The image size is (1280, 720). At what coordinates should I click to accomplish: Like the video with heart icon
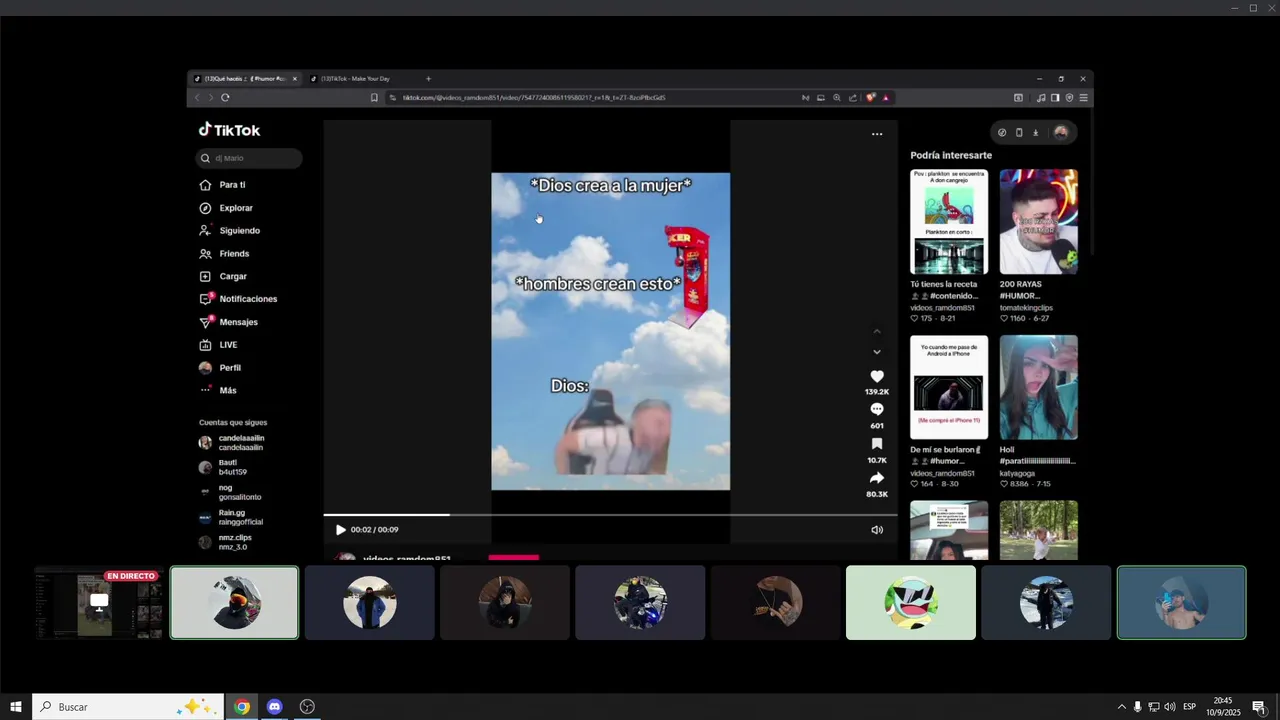(x=877, y=377)
